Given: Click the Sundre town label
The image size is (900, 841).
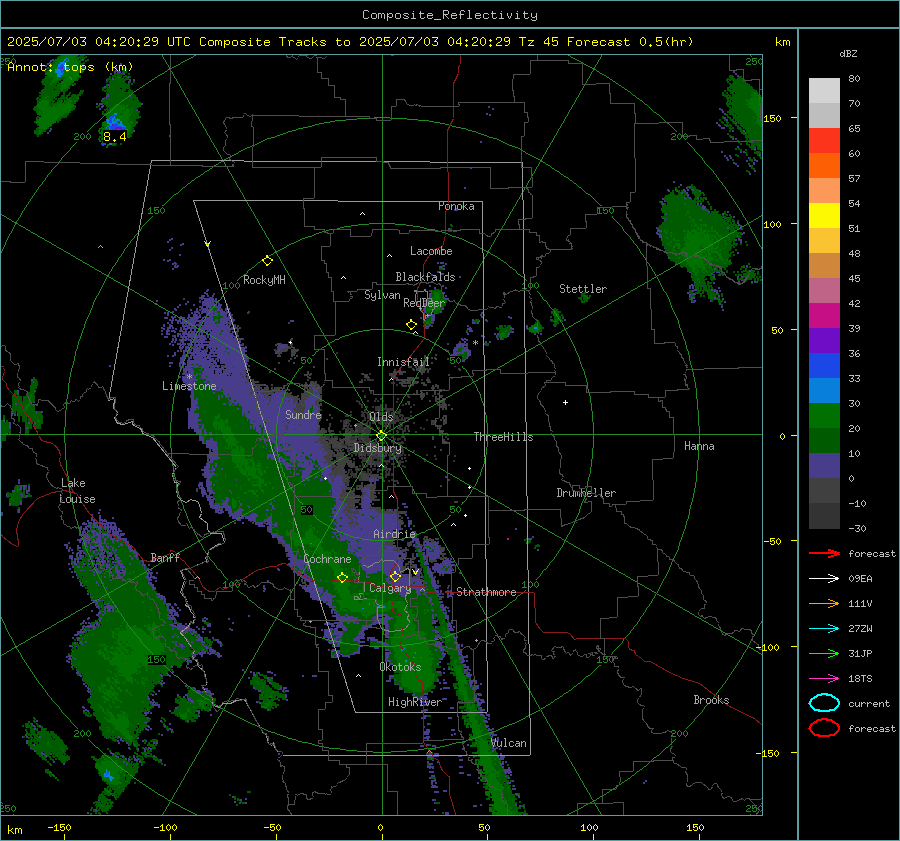Looking at the screenshot, I should click(x=303, y=414).
